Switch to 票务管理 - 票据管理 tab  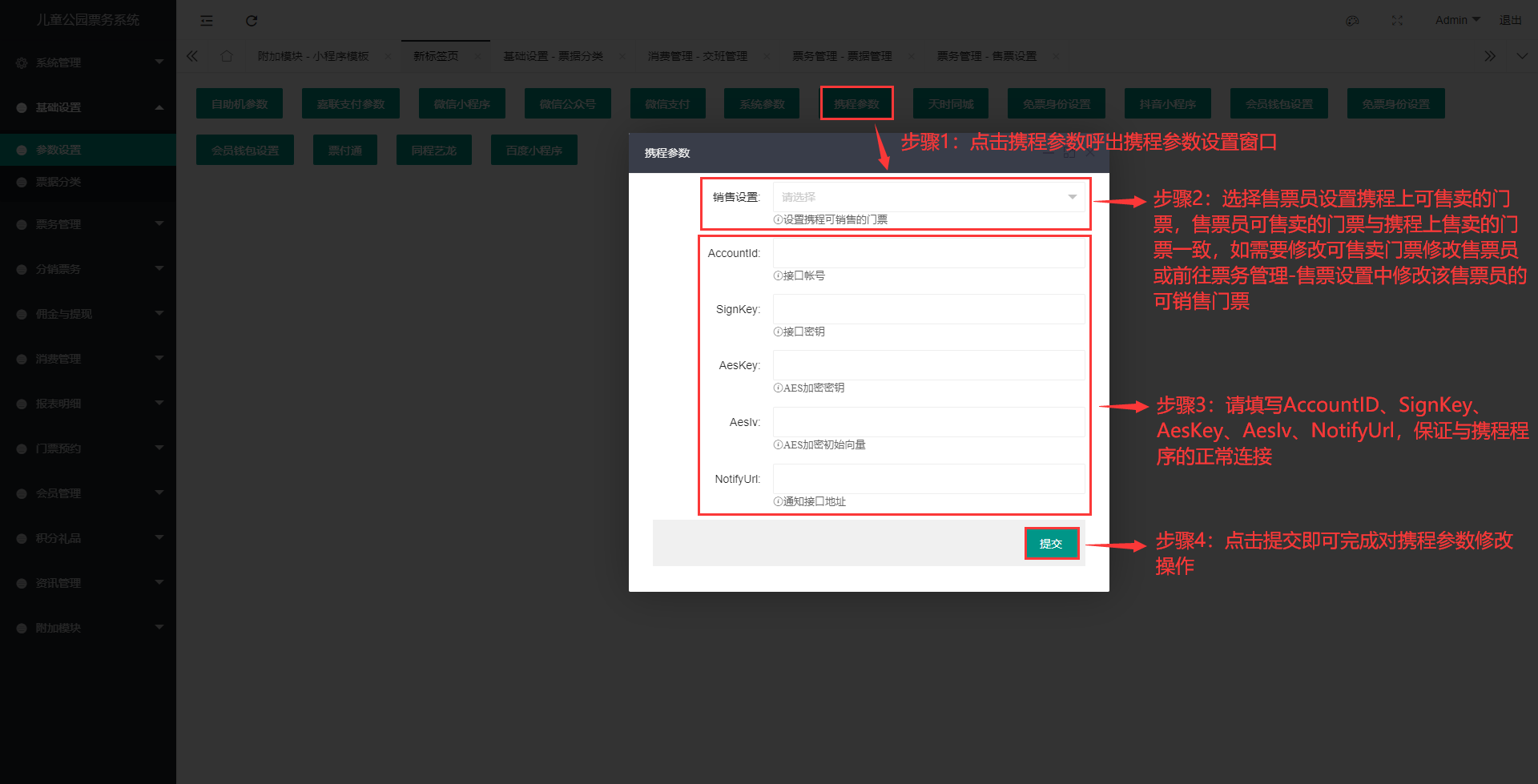point(842,56)
